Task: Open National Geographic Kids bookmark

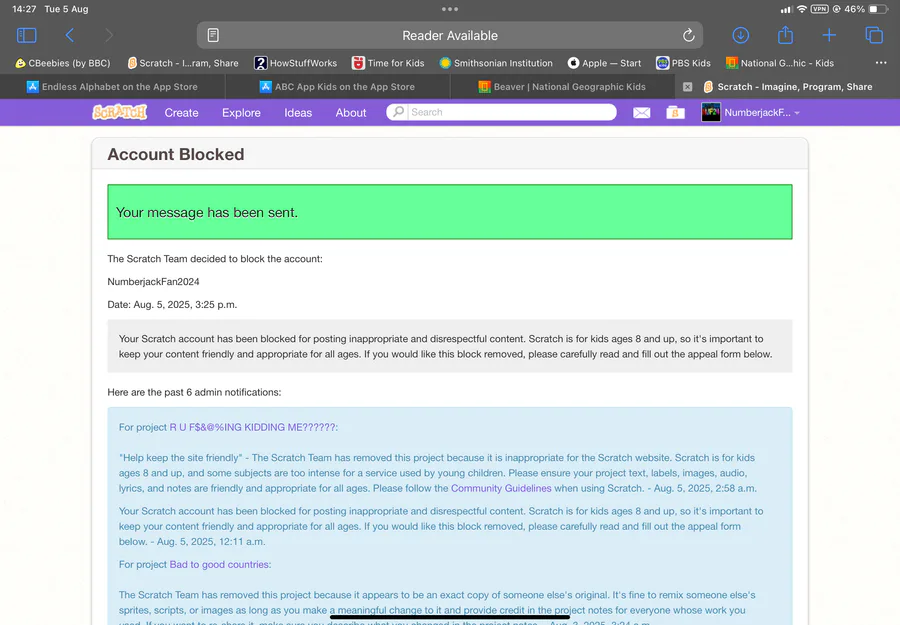Action: pyautogui.click(x=779, y=63)
